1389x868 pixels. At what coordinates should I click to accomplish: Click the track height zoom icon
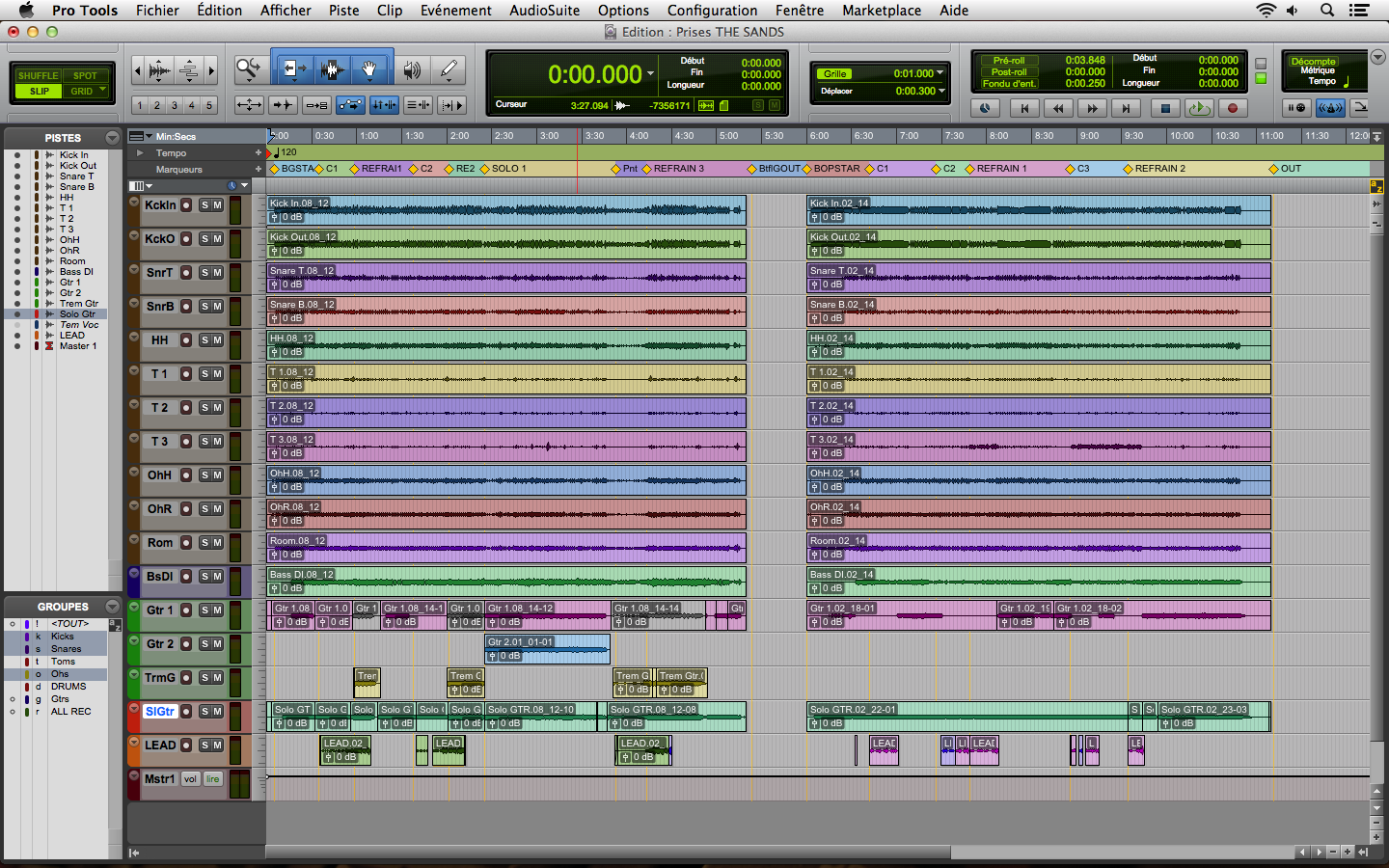click(x=189, y=70)
